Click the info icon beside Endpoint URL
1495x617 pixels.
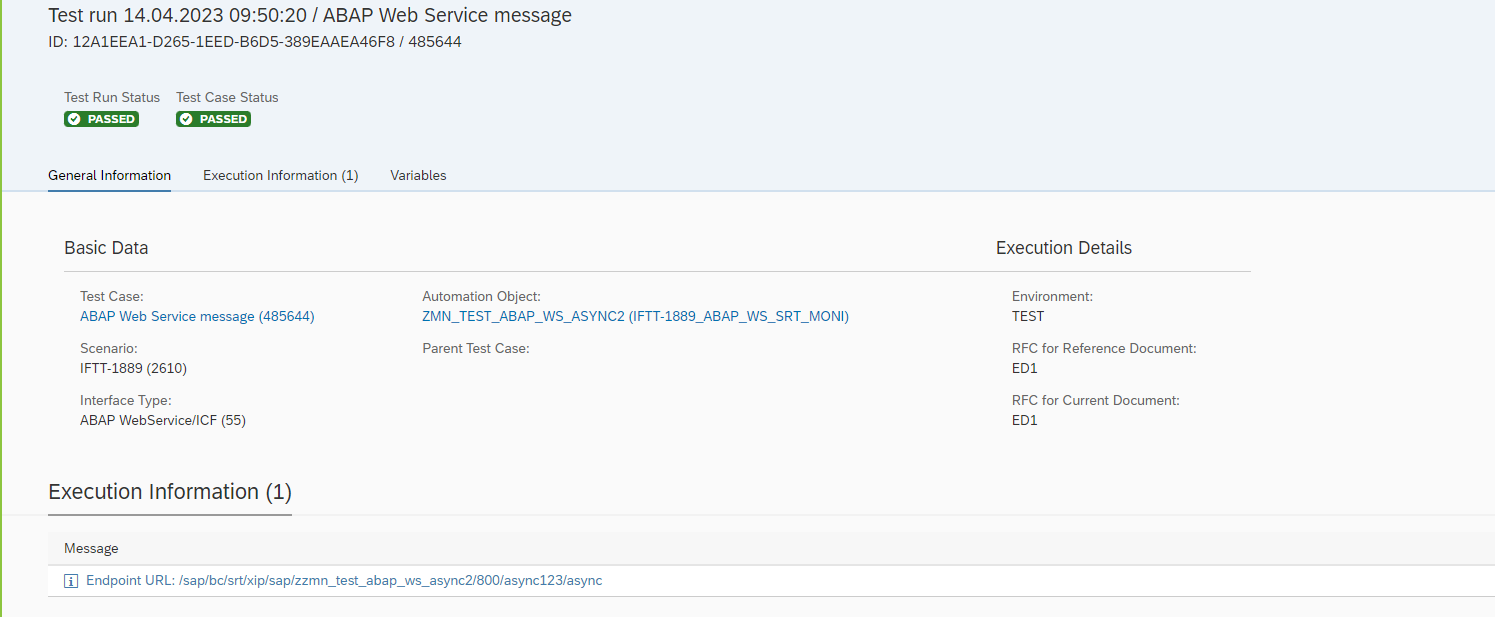[71, 581]
